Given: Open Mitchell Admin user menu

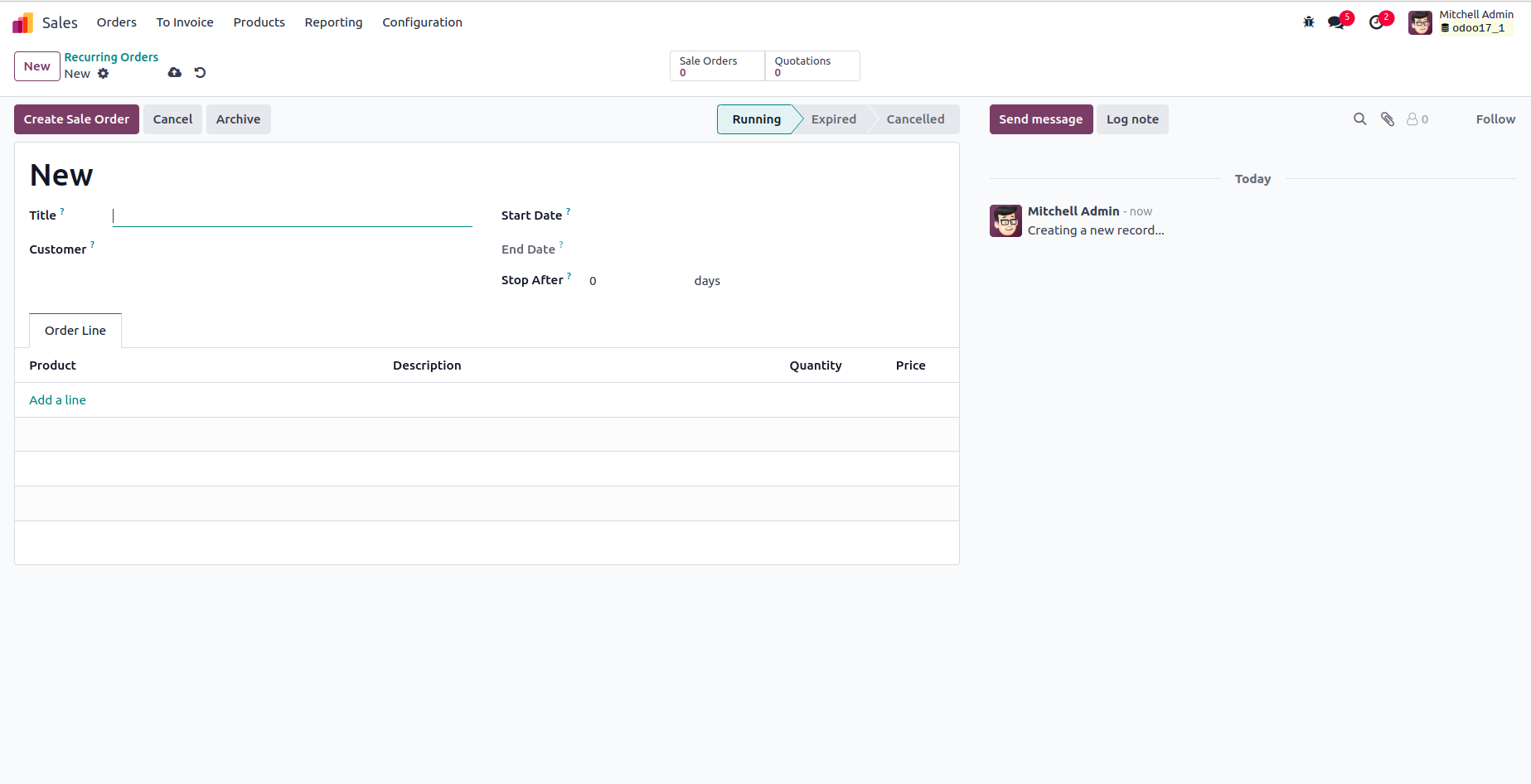Looking at the screenshot, I should (x=1461, y=22).
